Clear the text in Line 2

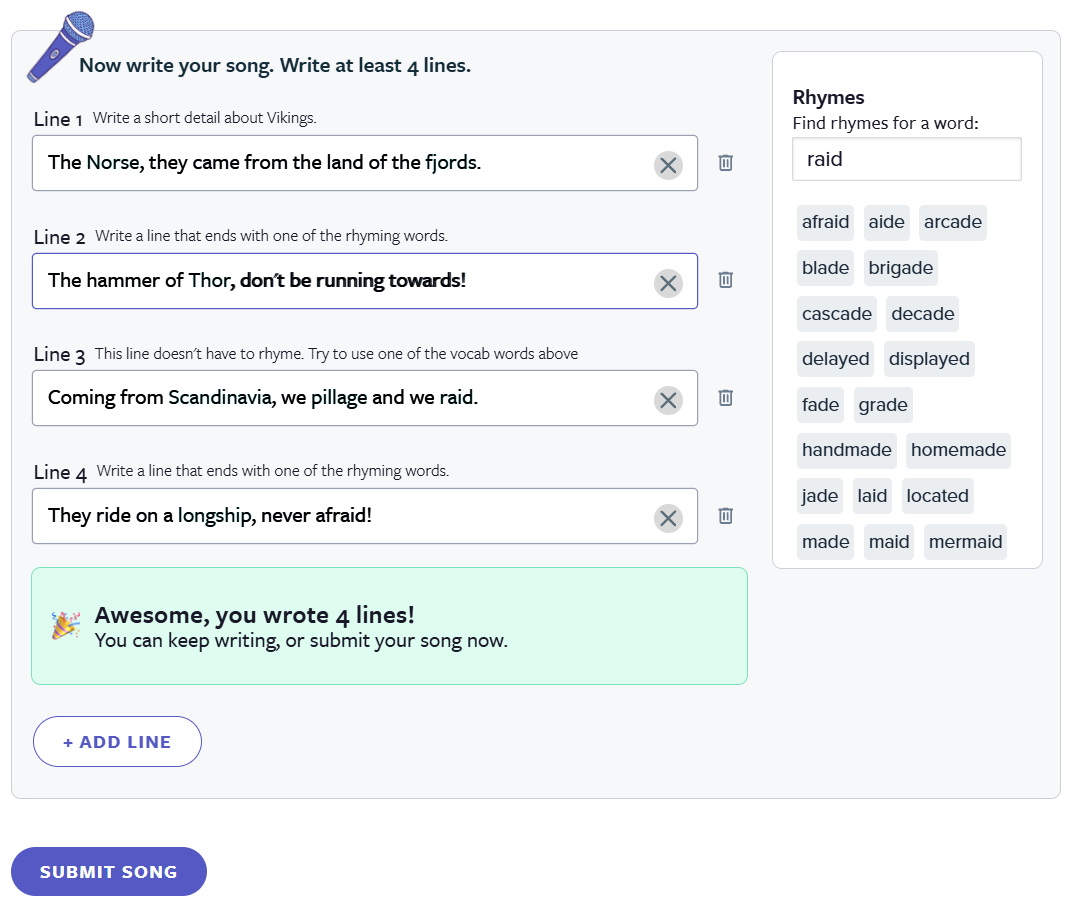point(668,283)
